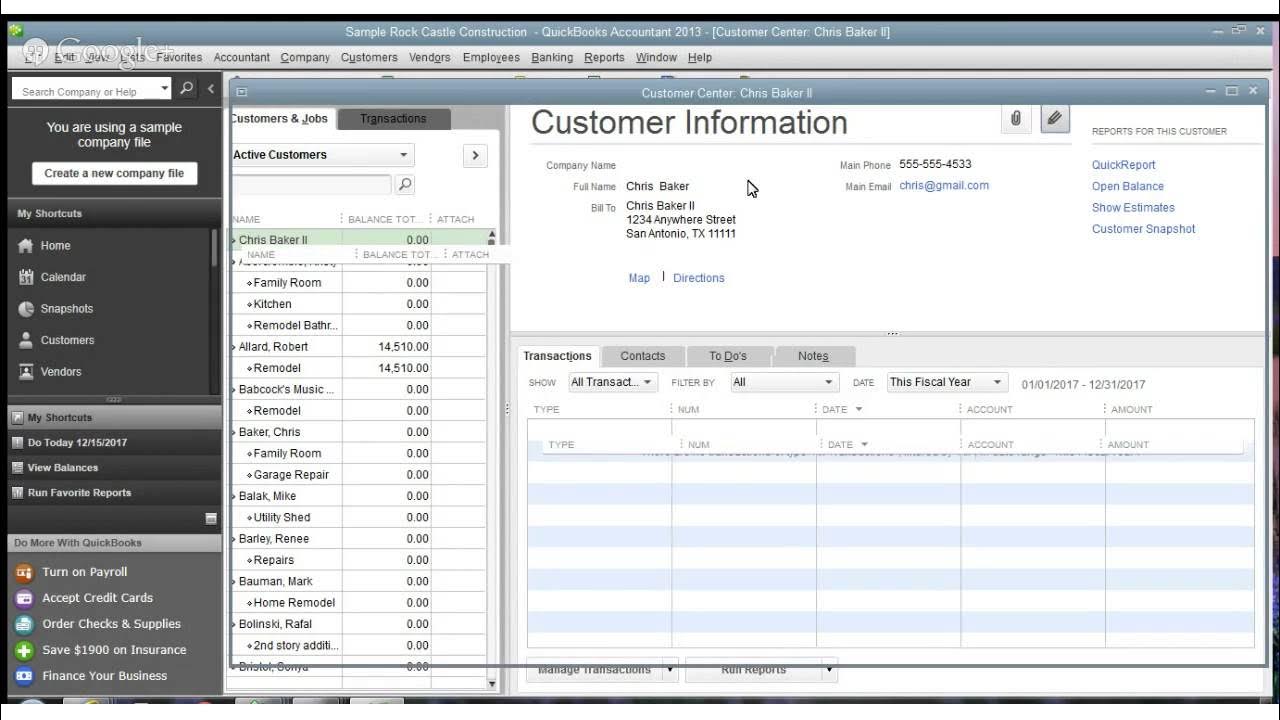Click chris@gmail.com email link
The height and width of the screenshot is (720, 1280).
click(944, 185)
